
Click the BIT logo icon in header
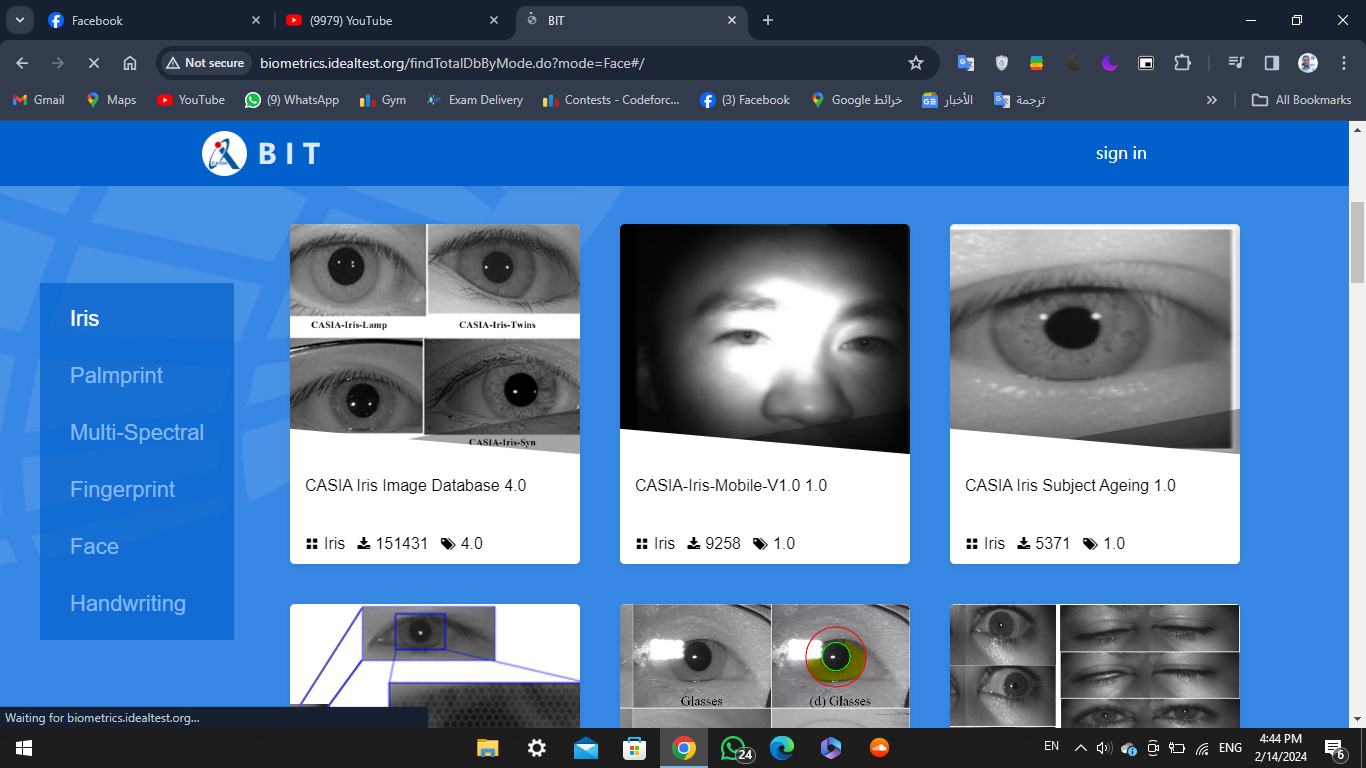[x=224, y=154]
